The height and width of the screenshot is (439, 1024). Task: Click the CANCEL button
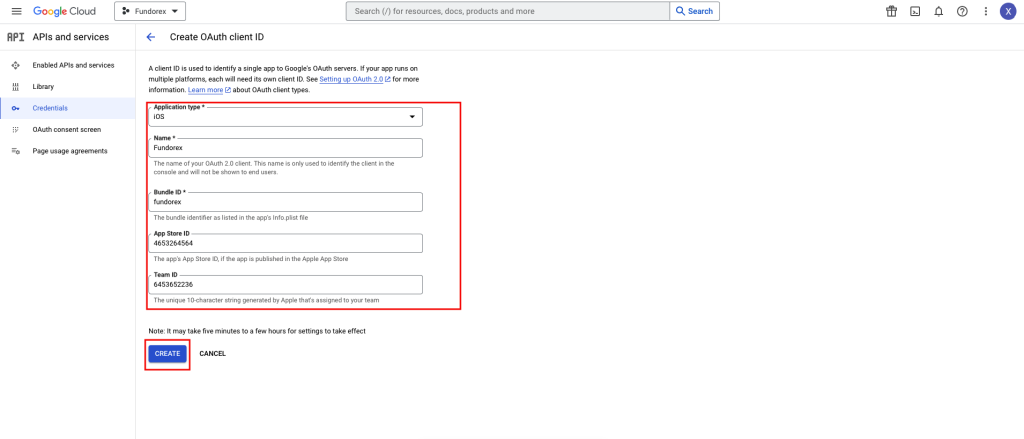click(213, 353)
